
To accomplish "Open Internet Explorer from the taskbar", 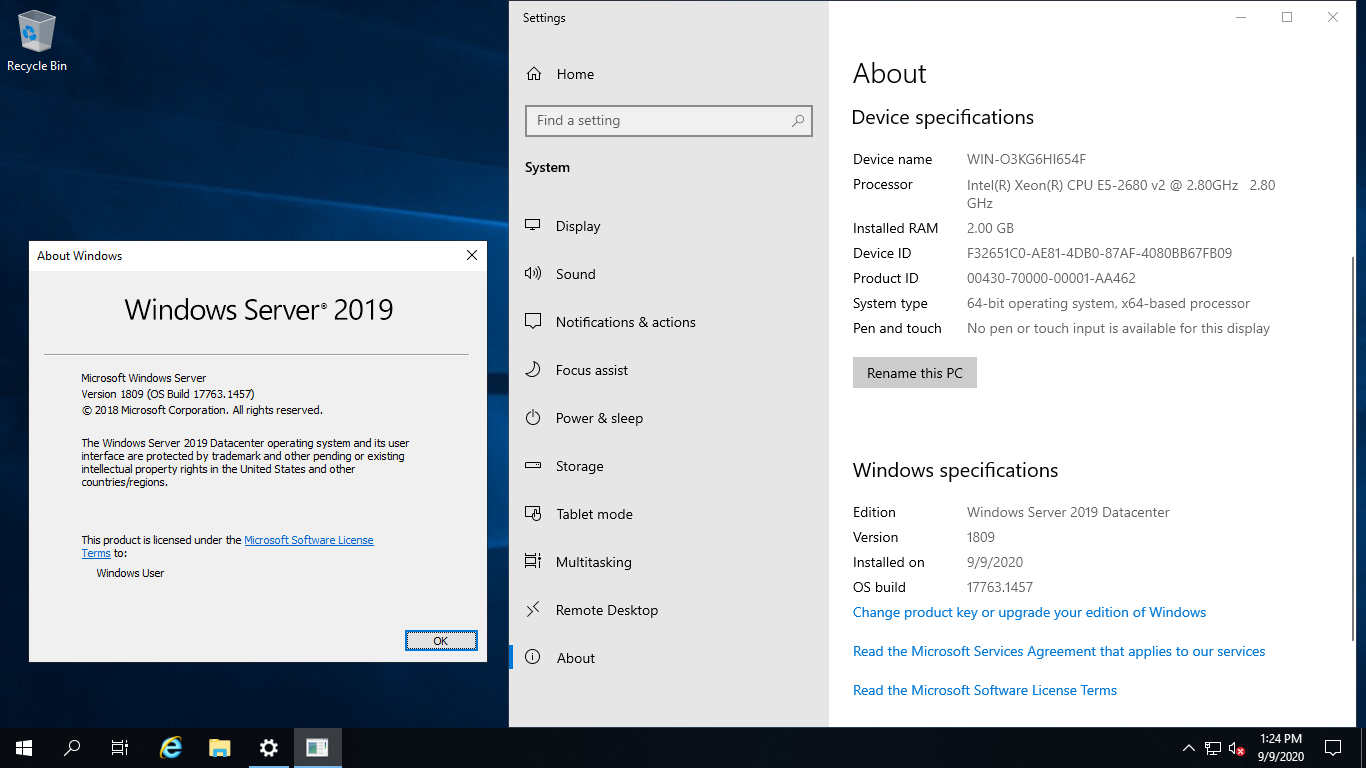I will 172,747.
